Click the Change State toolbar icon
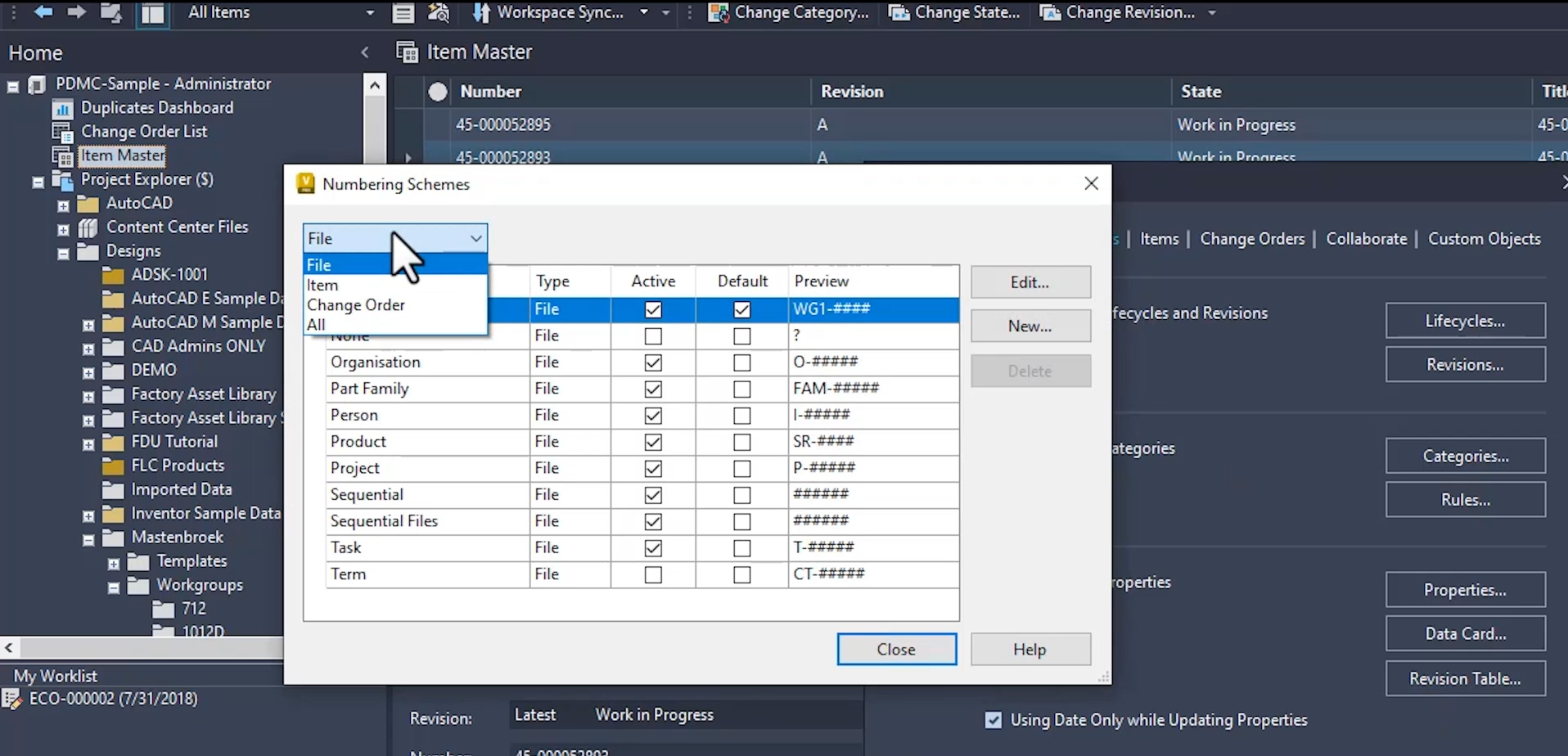This screenshot has height=756, width=1568. 899,12
